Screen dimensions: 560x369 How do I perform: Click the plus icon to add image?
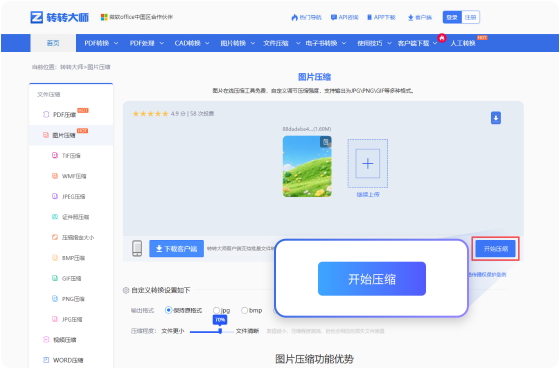tap(368, 164)
